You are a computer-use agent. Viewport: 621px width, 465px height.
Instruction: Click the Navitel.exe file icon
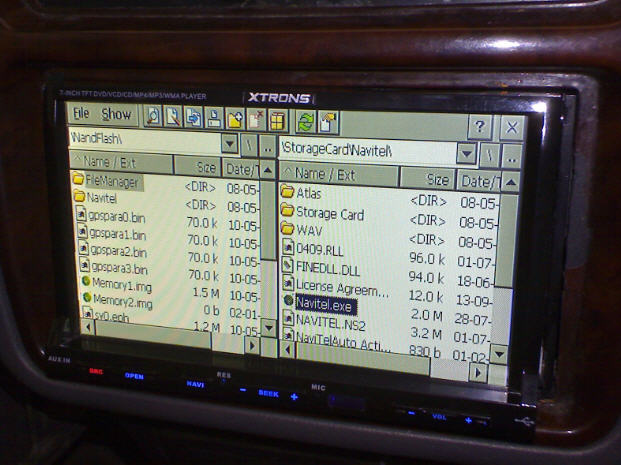click(288, 300)
